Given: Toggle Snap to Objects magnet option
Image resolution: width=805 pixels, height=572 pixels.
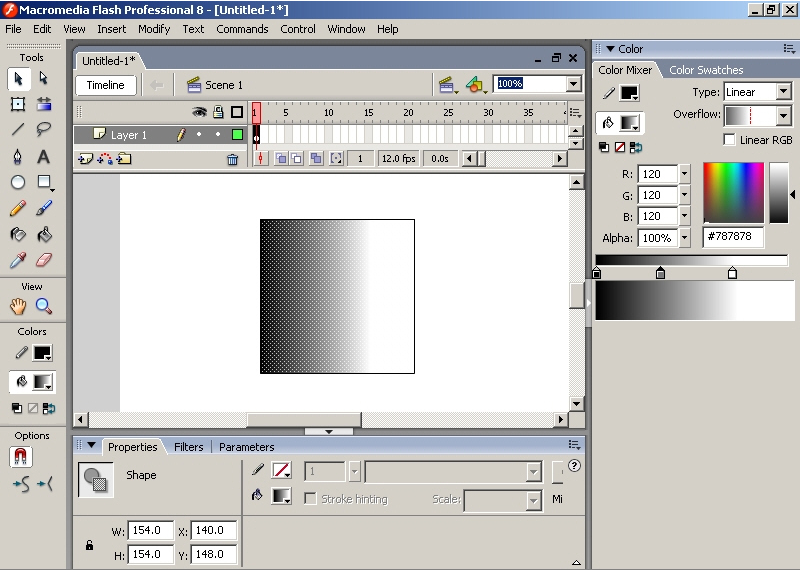Looking at the screenshot, I should [21, 456].
